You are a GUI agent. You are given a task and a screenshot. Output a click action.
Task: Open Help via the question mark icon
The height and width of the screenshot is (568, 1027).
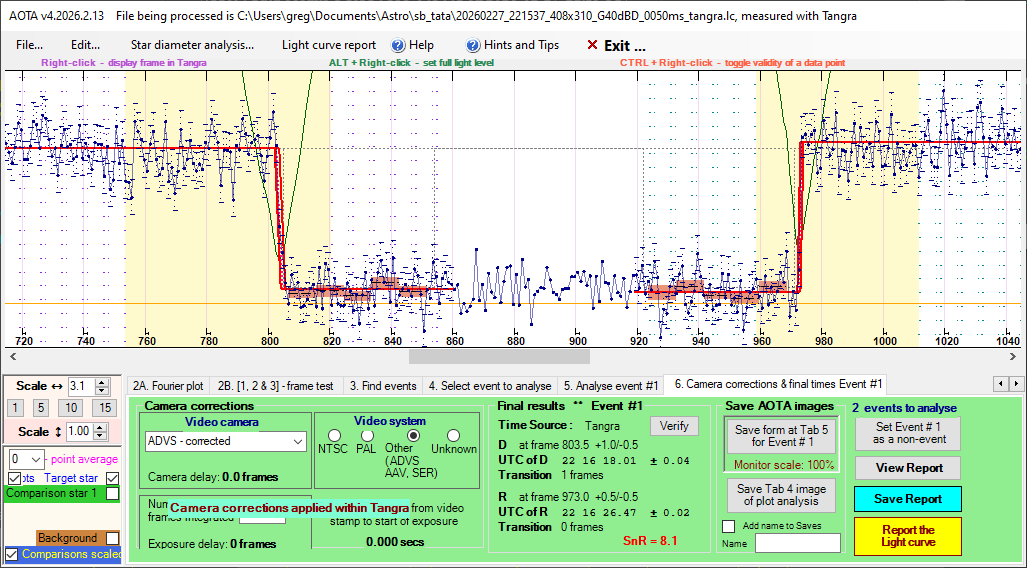[x=398, y=45]
